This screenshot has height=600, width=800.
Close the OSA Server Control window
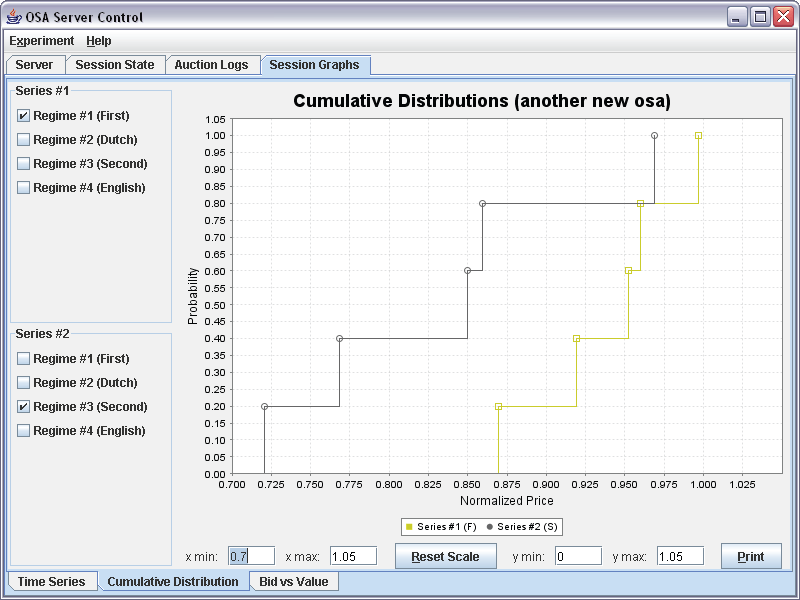point(783,17)
